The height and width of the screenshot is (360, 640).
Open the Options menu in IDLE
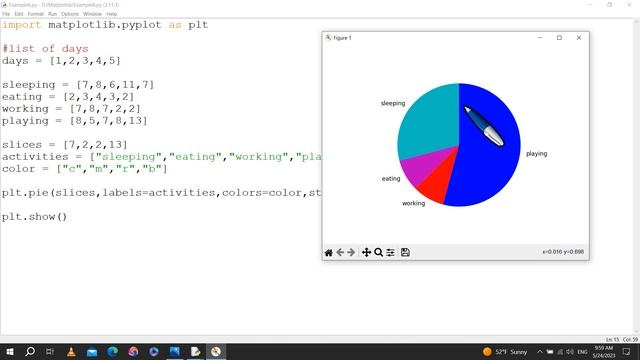70,14
